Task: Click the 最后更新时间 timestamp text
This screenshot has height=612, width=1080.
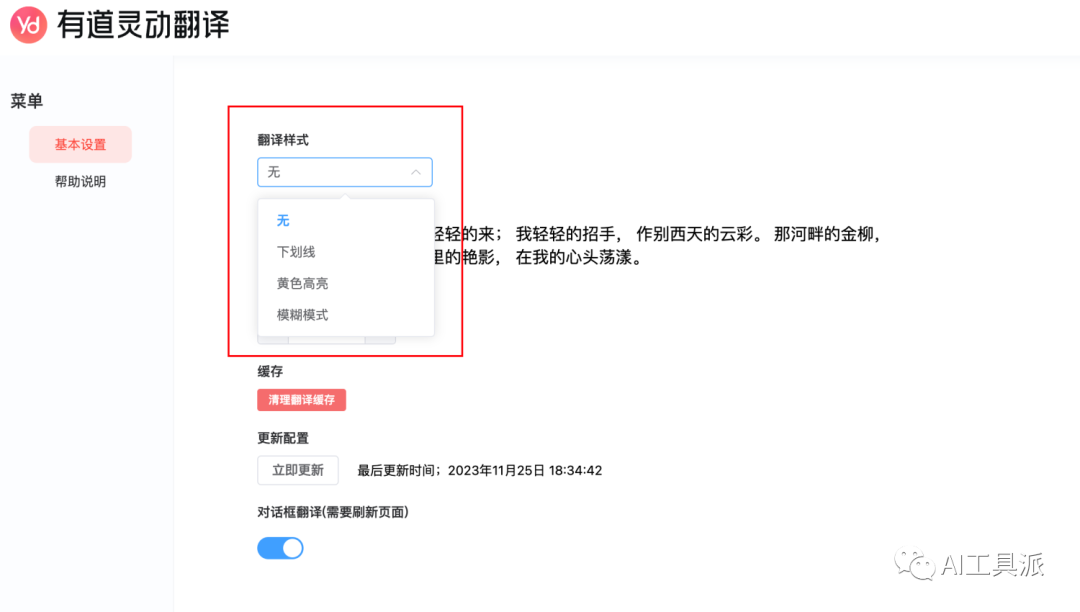Action: click(479, 470)
